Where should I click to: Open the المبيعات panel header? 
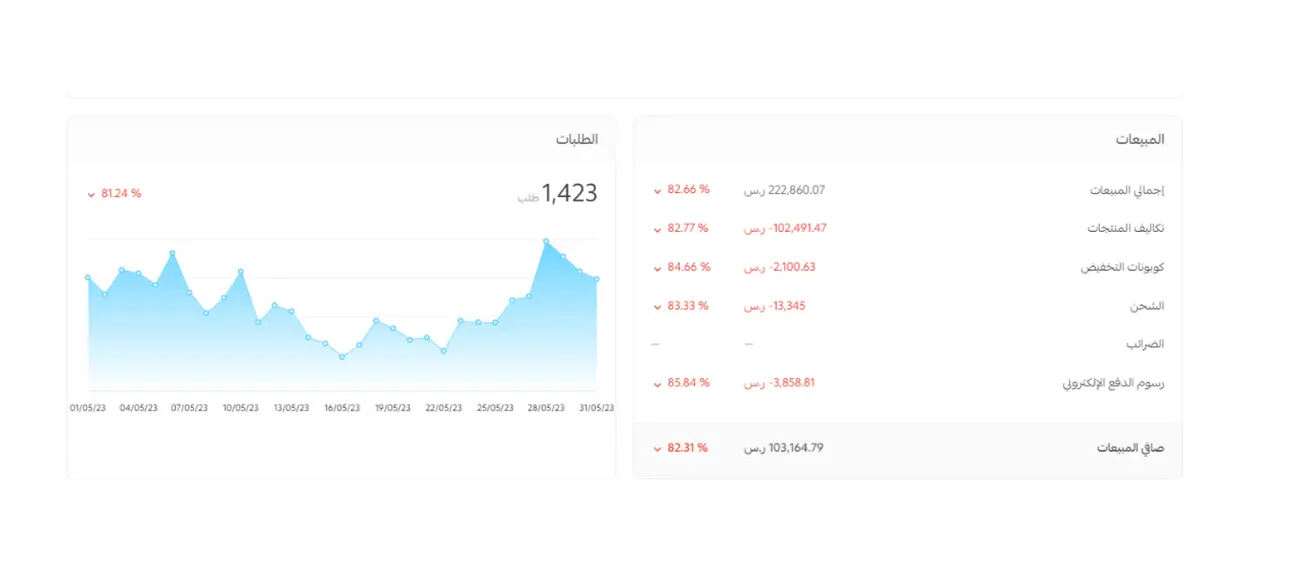point(1140,140)
